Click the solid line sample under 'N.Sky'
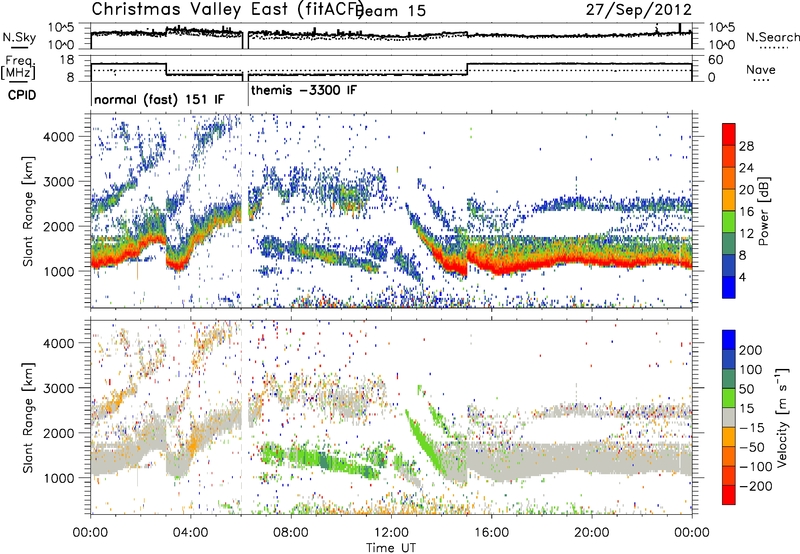This screenshot has height=554, width=800. pos(19,47)
